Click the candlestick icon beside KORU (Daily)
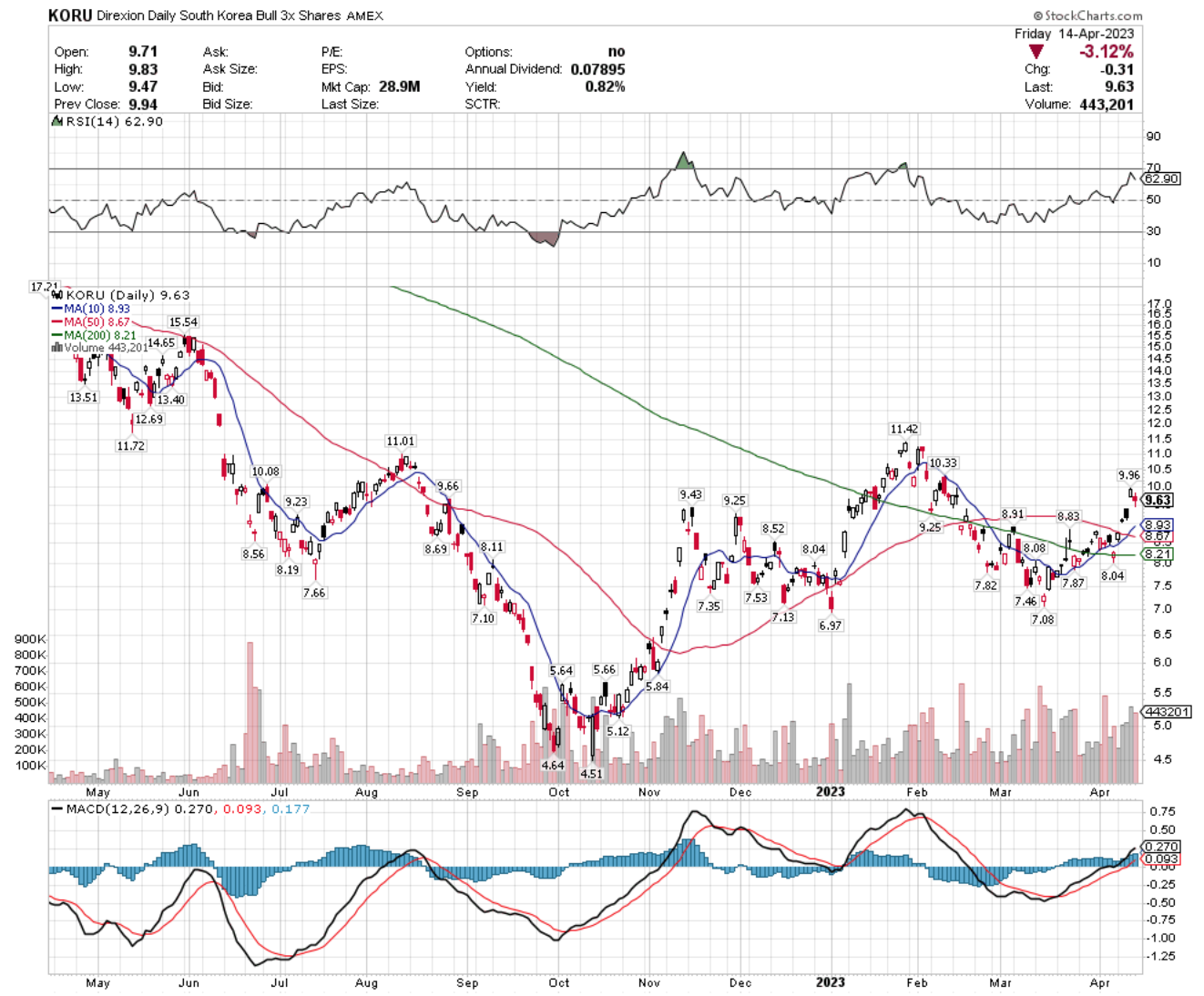 57,295
